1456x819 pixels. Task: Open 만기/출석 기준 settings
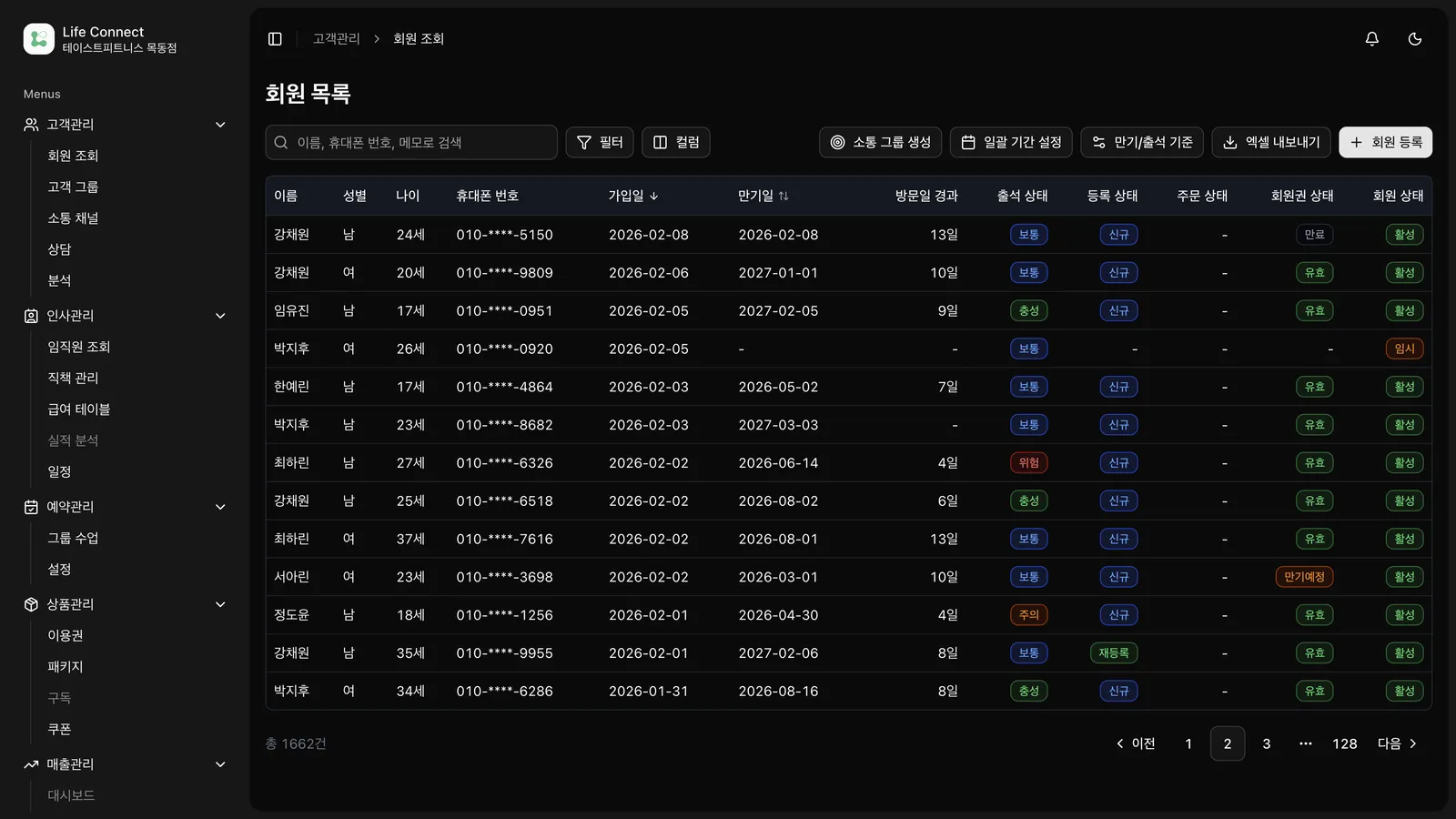[x=1142, y=143]
